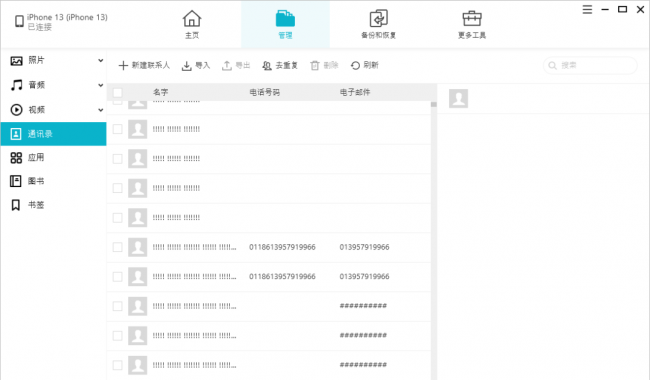Click the 导入 import button
Viewport: 650px width, 380px height.
click(196, 65)
